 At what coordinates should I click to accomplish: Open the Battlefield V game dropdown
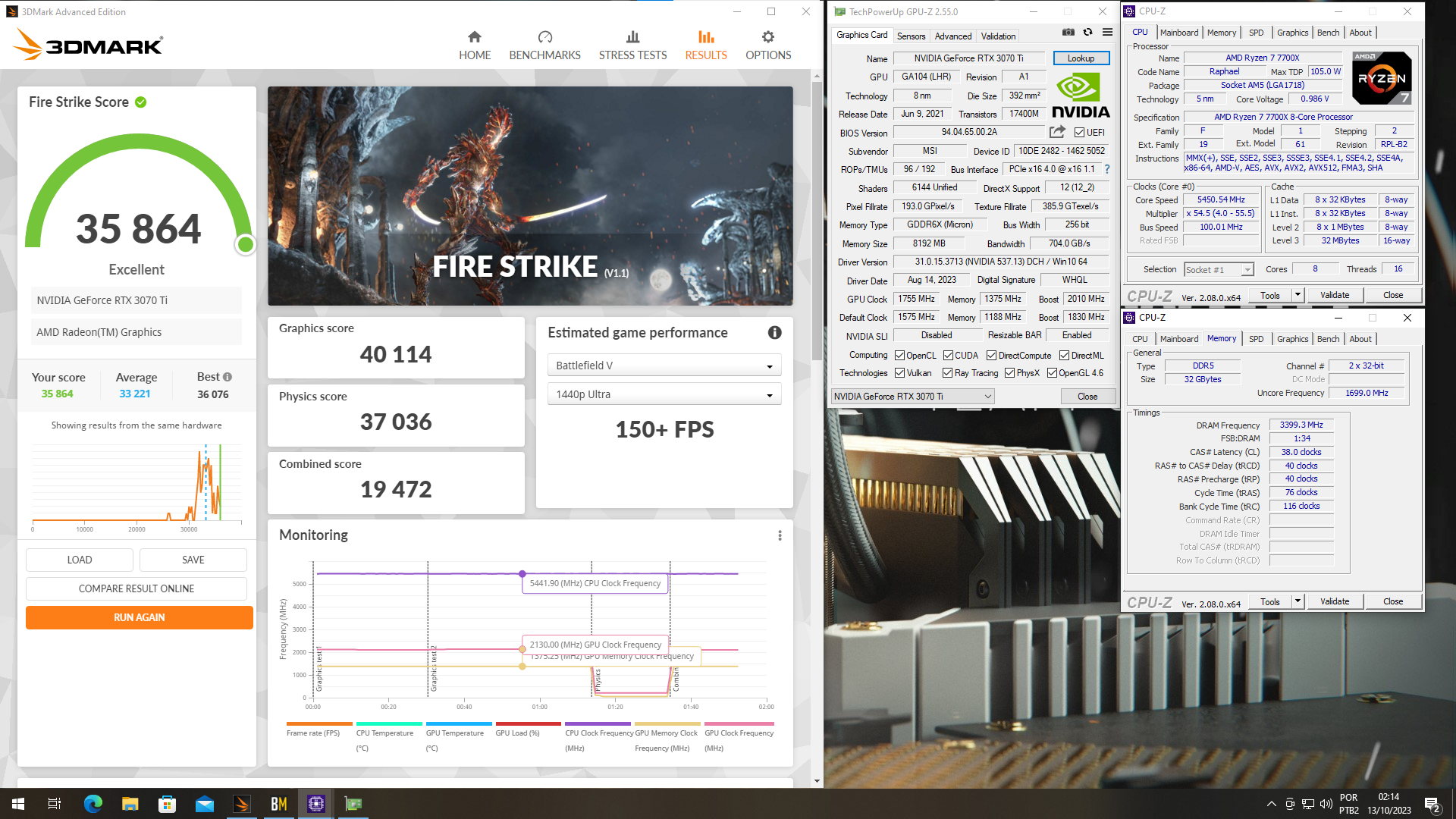point(664,366)
